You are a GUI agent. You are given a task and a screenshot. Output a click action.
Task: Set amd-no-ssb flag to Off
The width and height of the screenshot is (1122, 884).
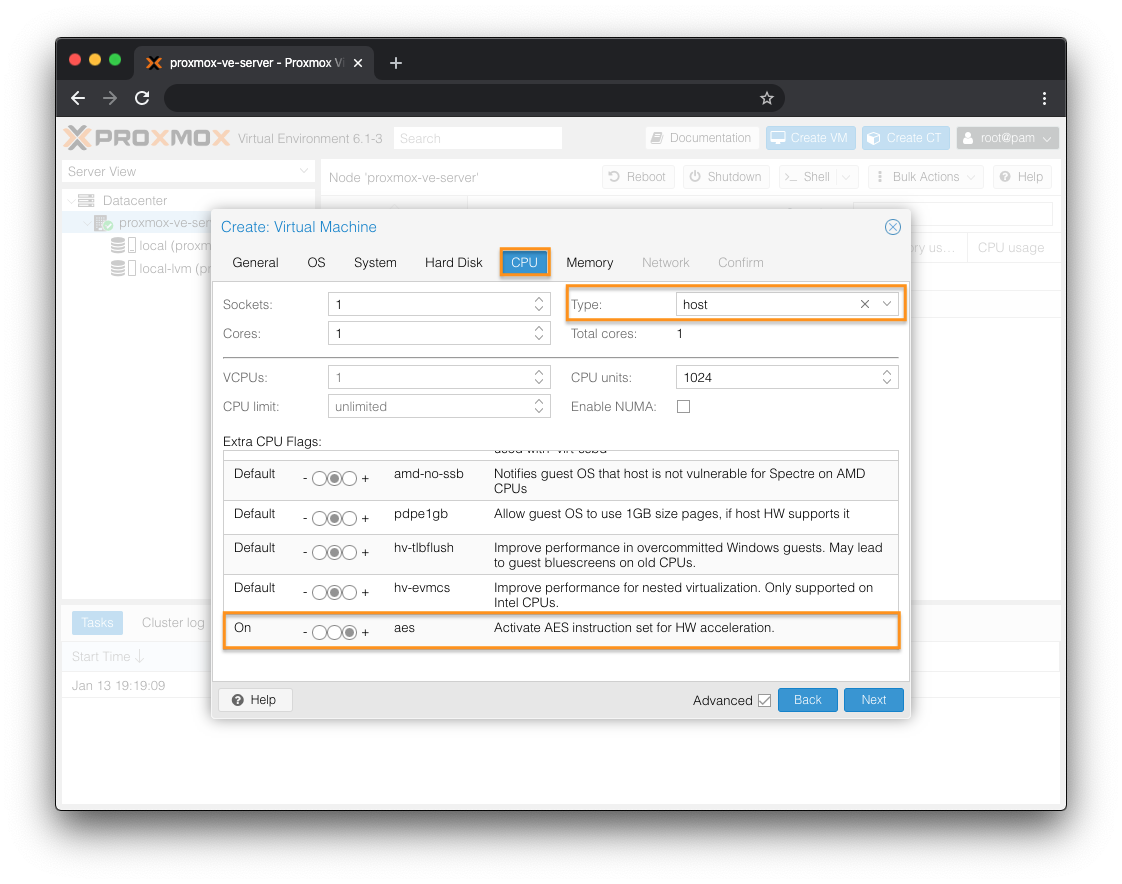pos(319,478)
